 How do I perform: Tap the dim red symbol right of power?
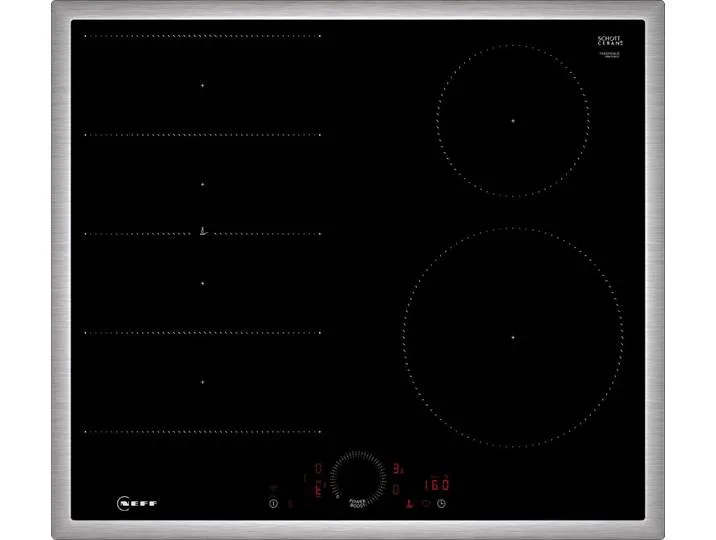[x=290, y=503]
